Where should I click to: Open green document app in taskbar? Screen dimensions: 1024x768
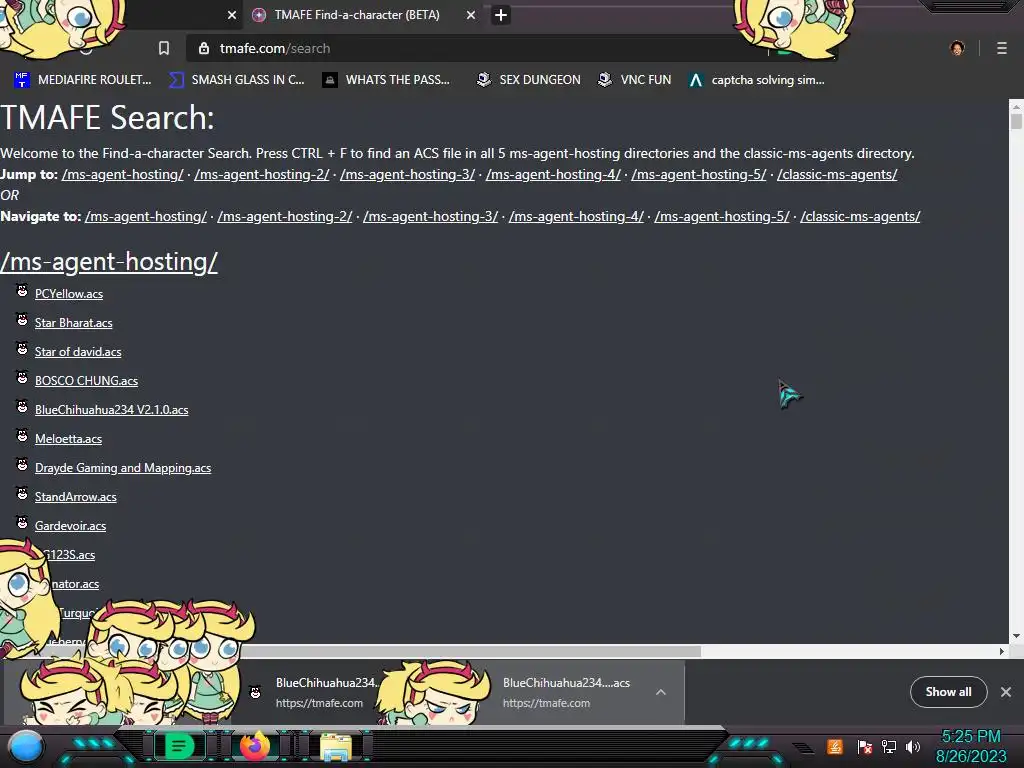[x=179, y=746]
